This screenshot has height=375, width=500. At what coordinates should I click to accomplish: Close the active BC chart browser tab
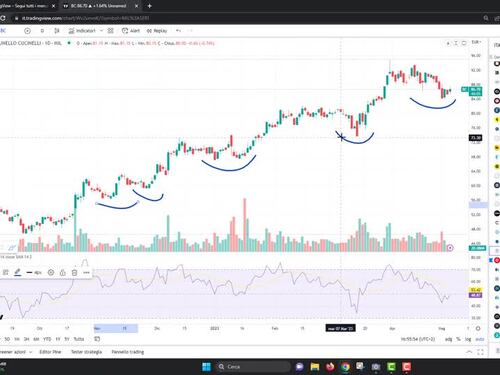(136, 6)
